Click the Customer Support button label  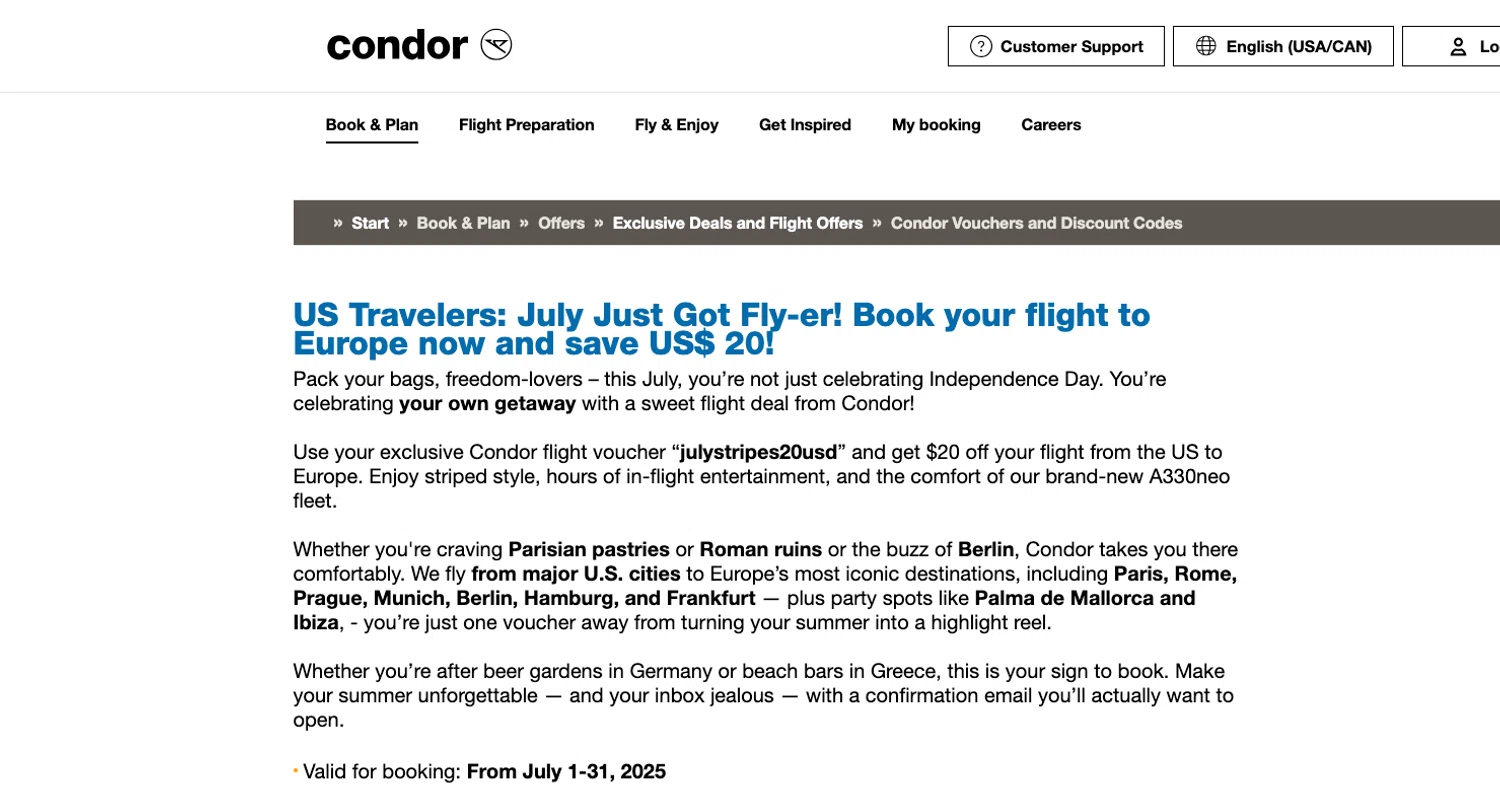click(1071, 47)
